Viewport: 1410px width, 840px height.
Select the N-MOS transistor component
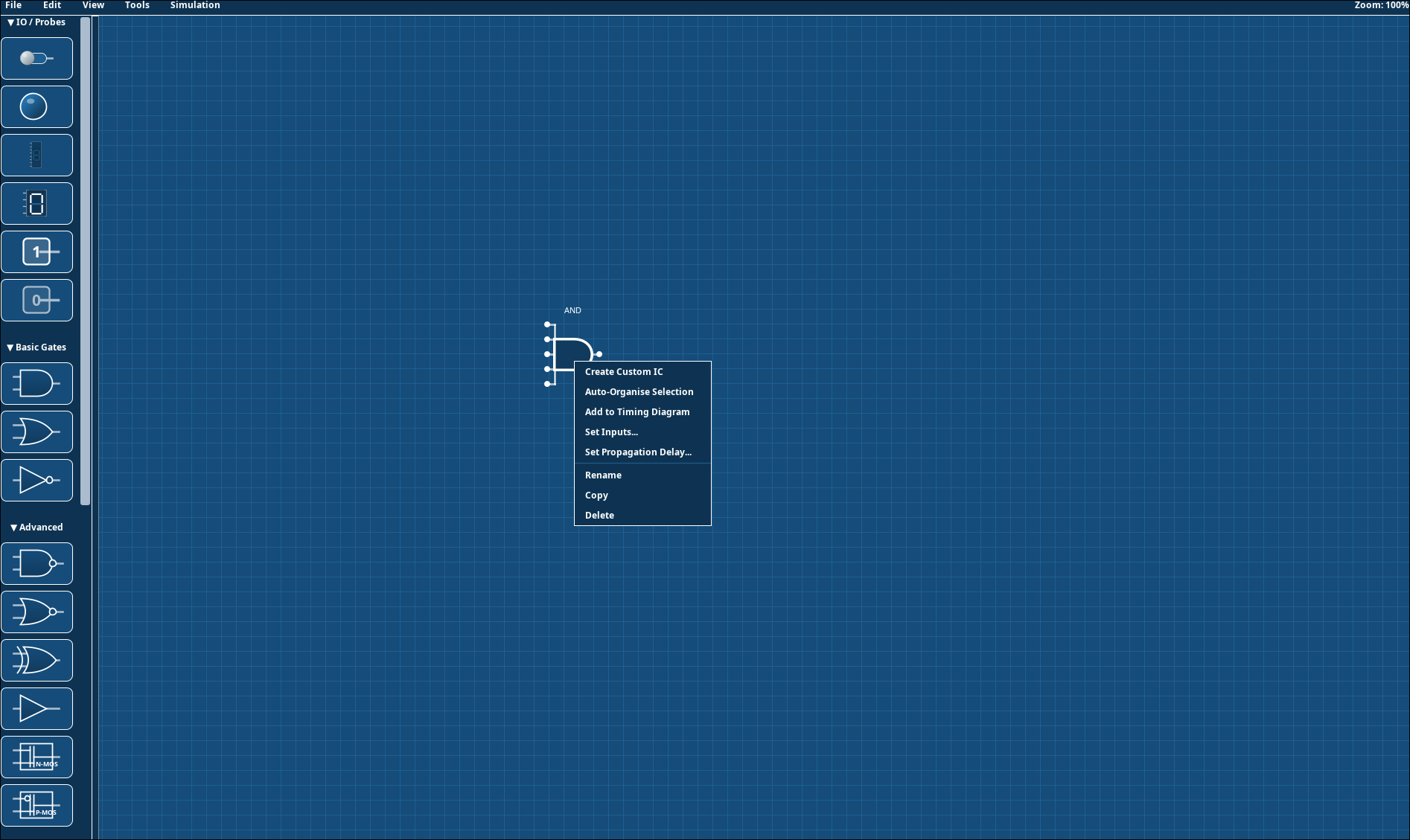pyautogui.click(x=36, y=757)
